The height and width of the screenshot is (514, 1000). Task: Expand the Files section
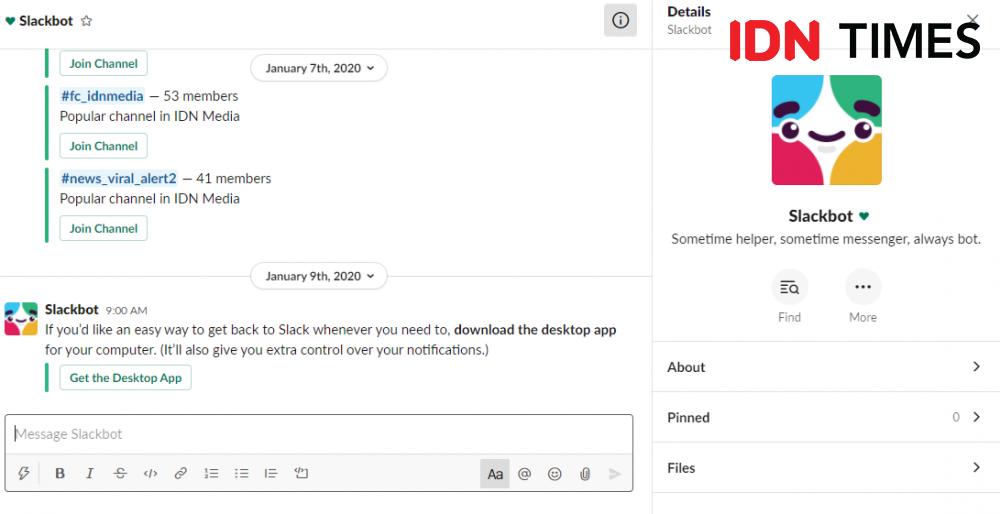[826, 467]
